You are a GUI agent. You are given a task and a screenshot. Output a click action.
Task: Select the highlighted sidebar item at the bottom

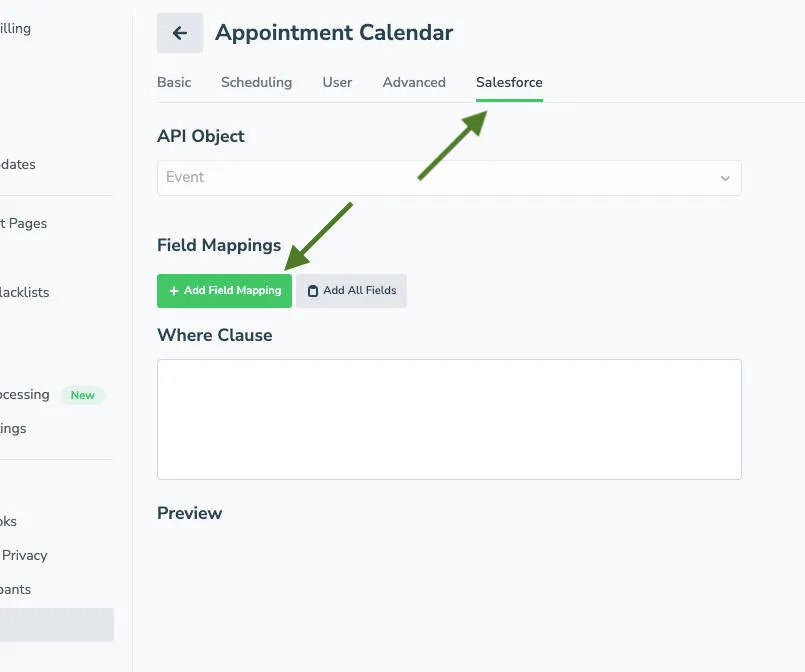55,624
